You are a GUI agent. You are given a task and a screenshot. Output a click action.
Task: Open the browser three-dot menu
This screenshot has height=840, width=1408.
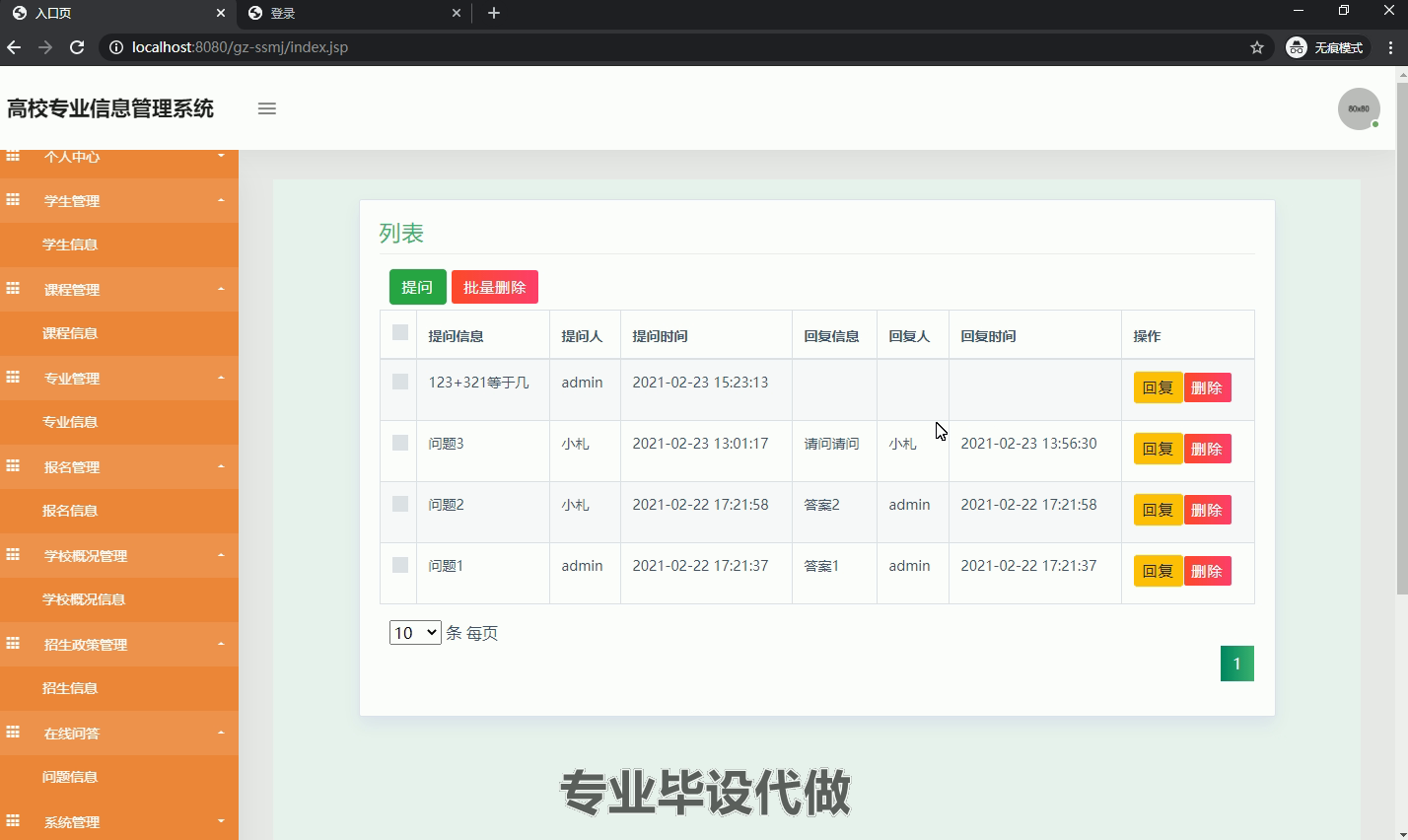1391,47
